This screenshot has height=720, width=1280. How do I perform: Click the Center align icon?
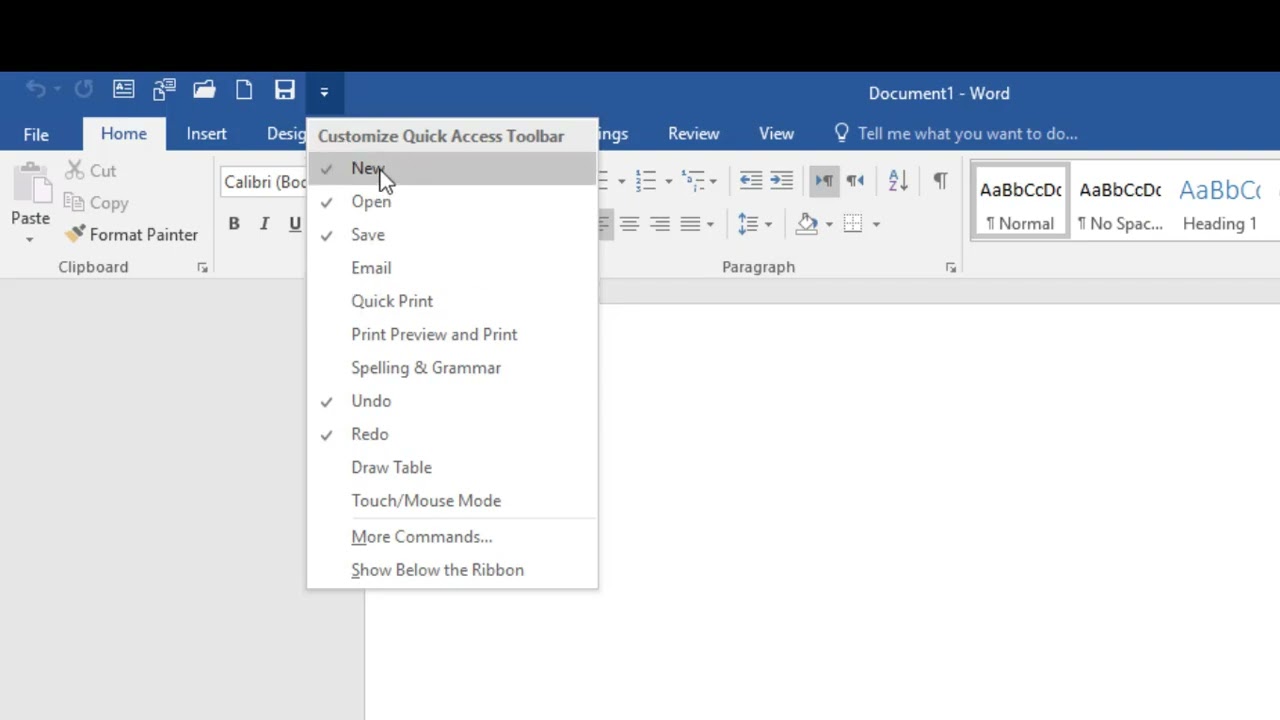629,224
